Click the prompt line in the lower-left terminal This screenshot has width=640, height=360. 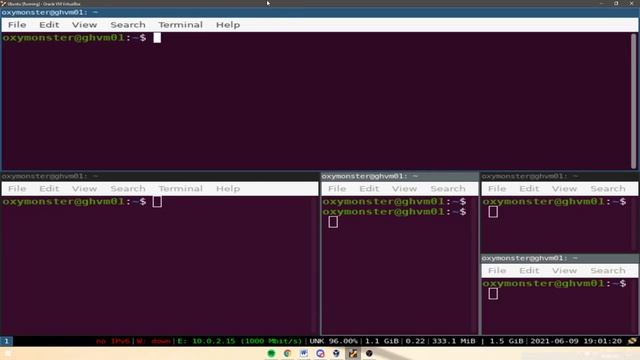[x=82, y=202]
